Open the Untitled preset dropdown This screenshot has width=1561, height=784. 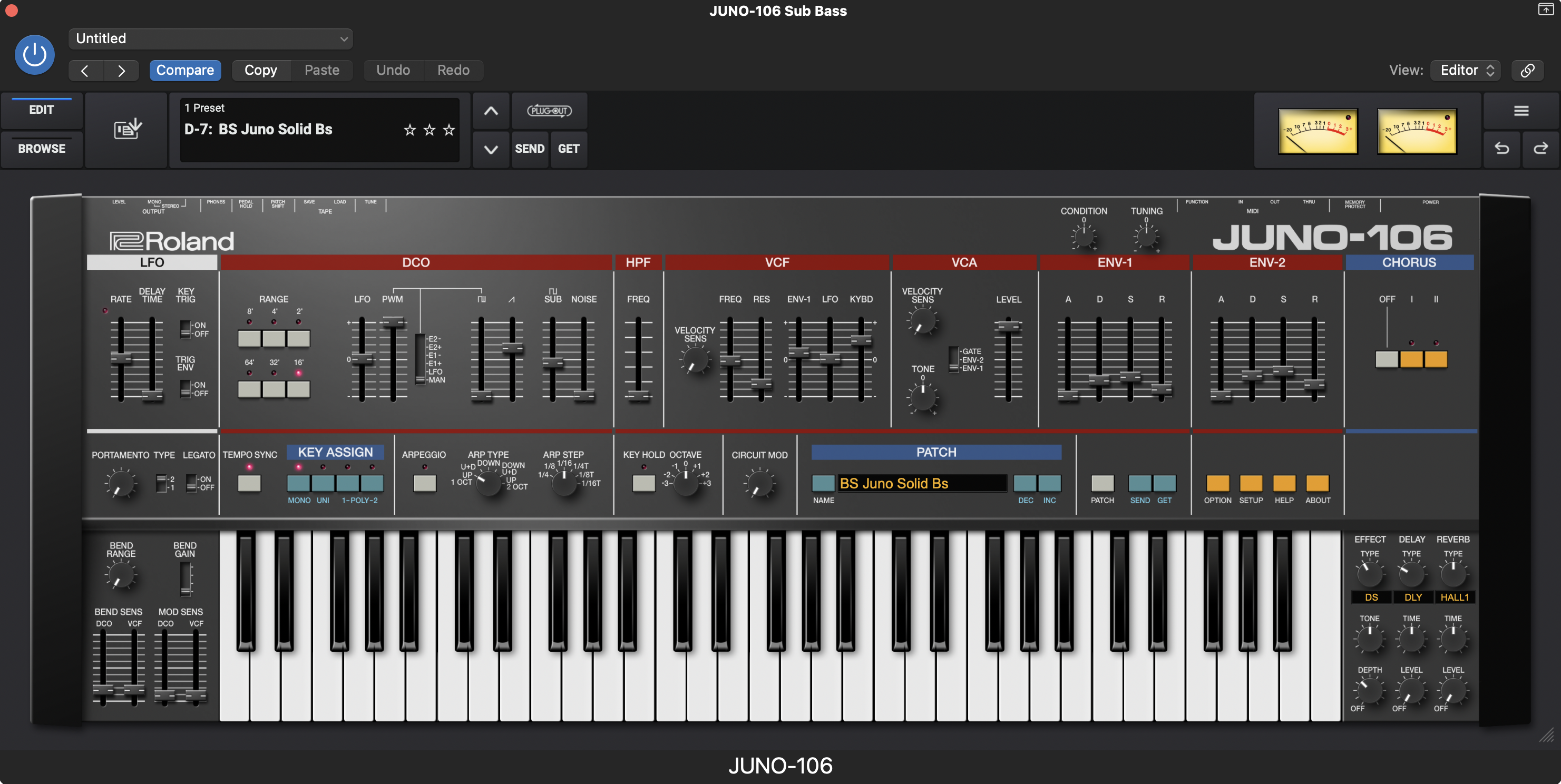tap(210, 39)
